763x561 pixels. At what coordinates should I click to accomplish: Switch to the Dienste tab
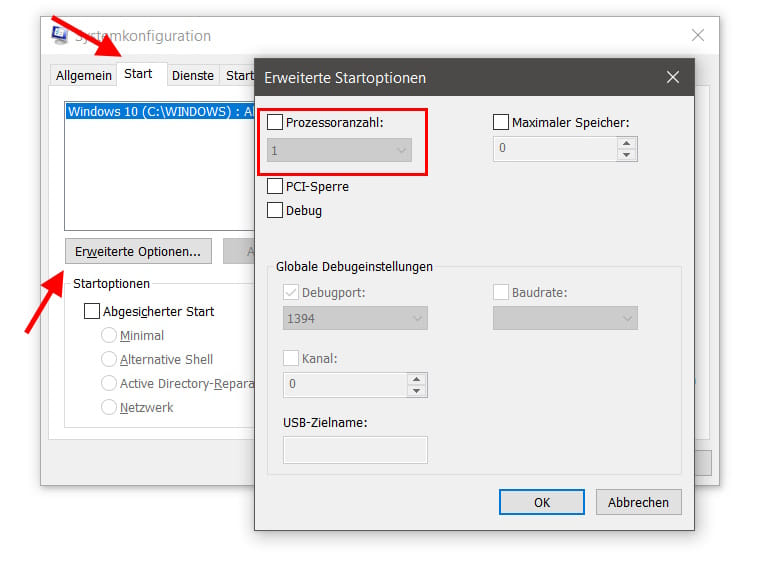click(193, 75)
